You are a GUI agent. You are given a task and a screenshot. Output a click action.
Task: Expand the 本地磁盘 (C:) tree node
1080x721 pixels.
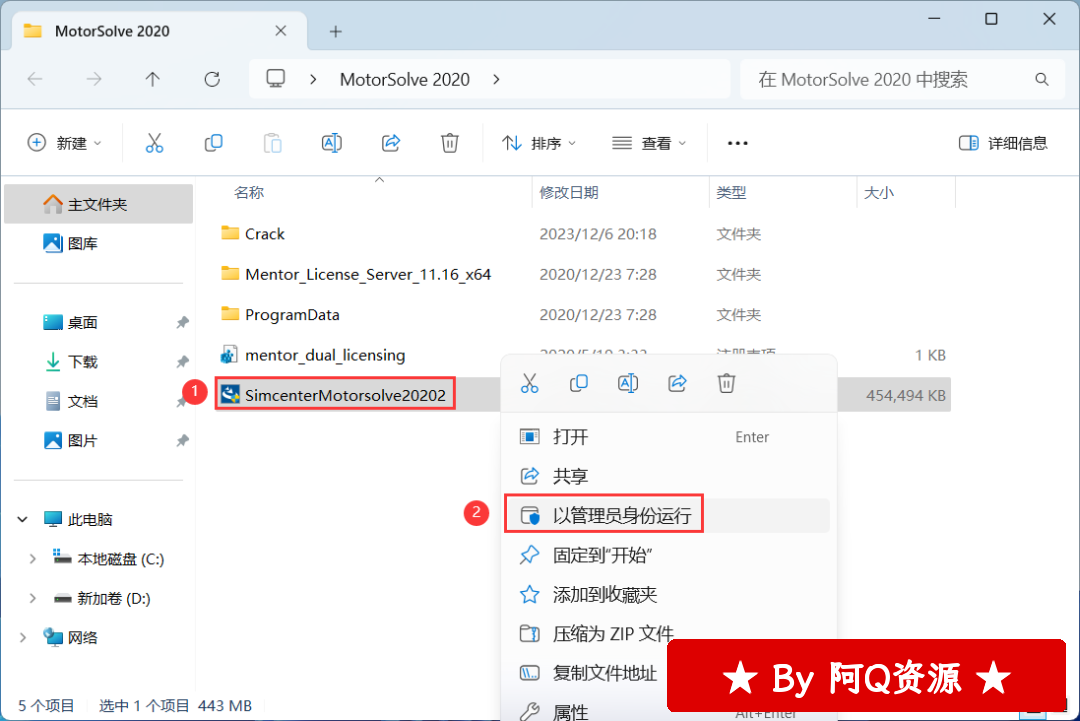point(32,558)
